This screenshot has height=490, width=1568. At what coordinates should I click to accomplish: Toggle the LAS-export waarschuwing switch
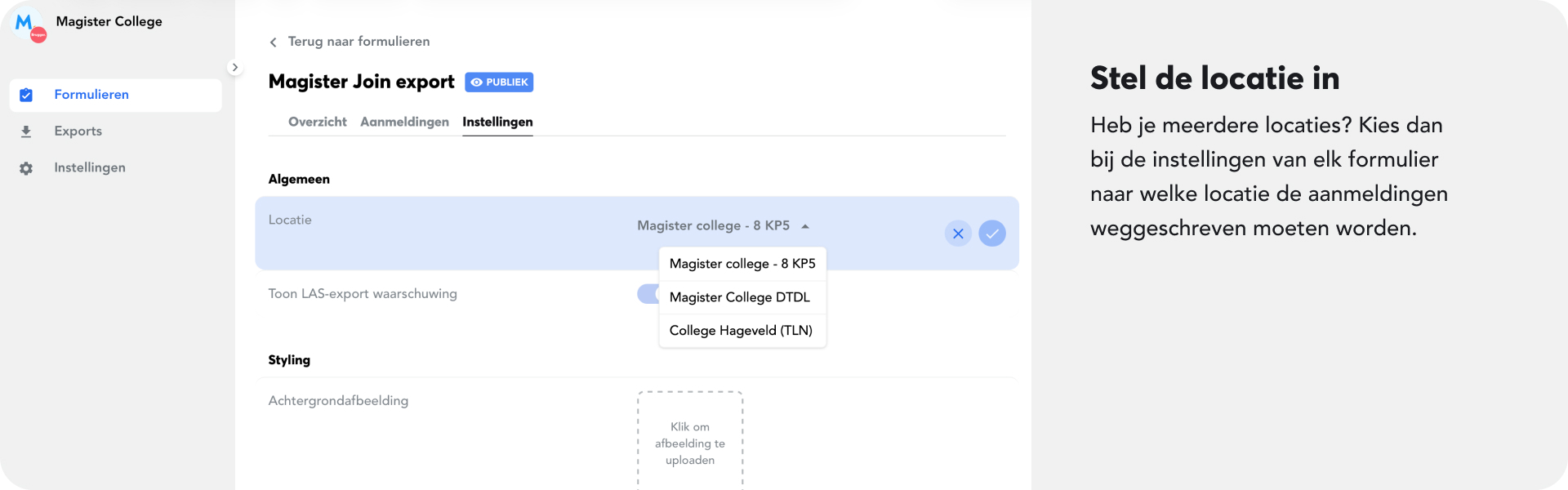click(x=648, y=294)
